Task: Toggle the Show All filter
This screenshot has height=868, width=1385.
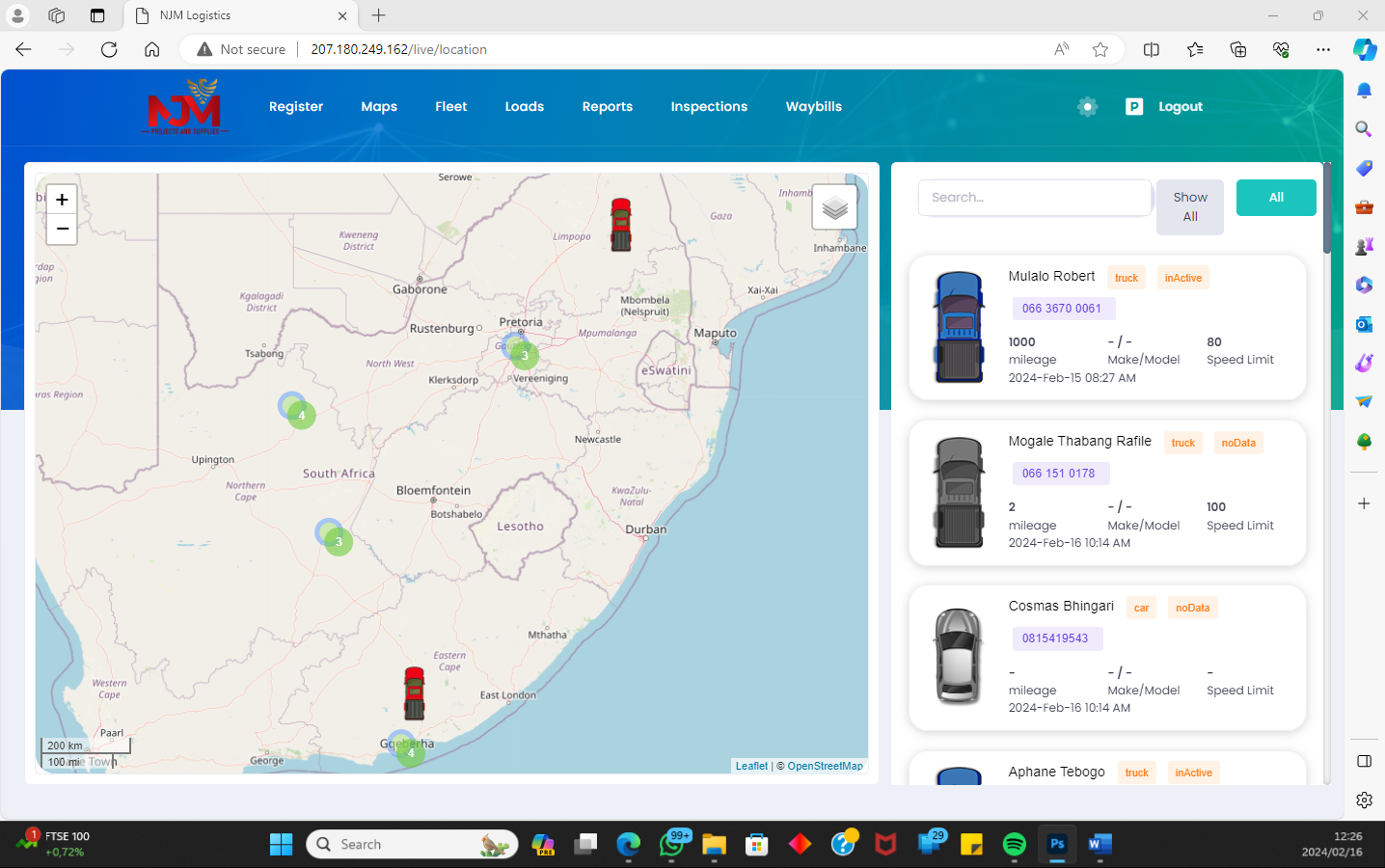Action: [x=1189, y=206]
